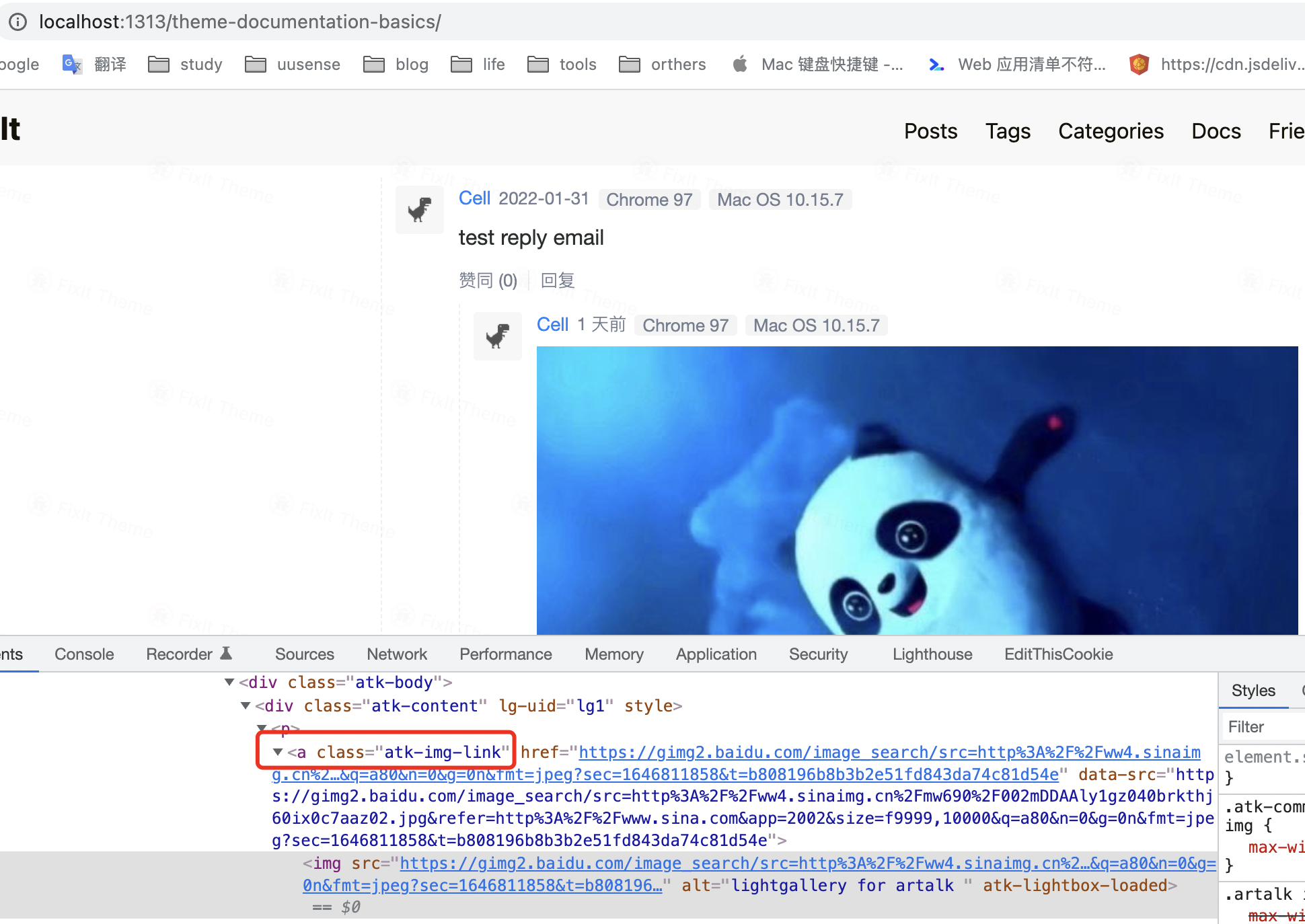Open the Categories navigation menu

pyautogui.click(x=1111, y=131)
